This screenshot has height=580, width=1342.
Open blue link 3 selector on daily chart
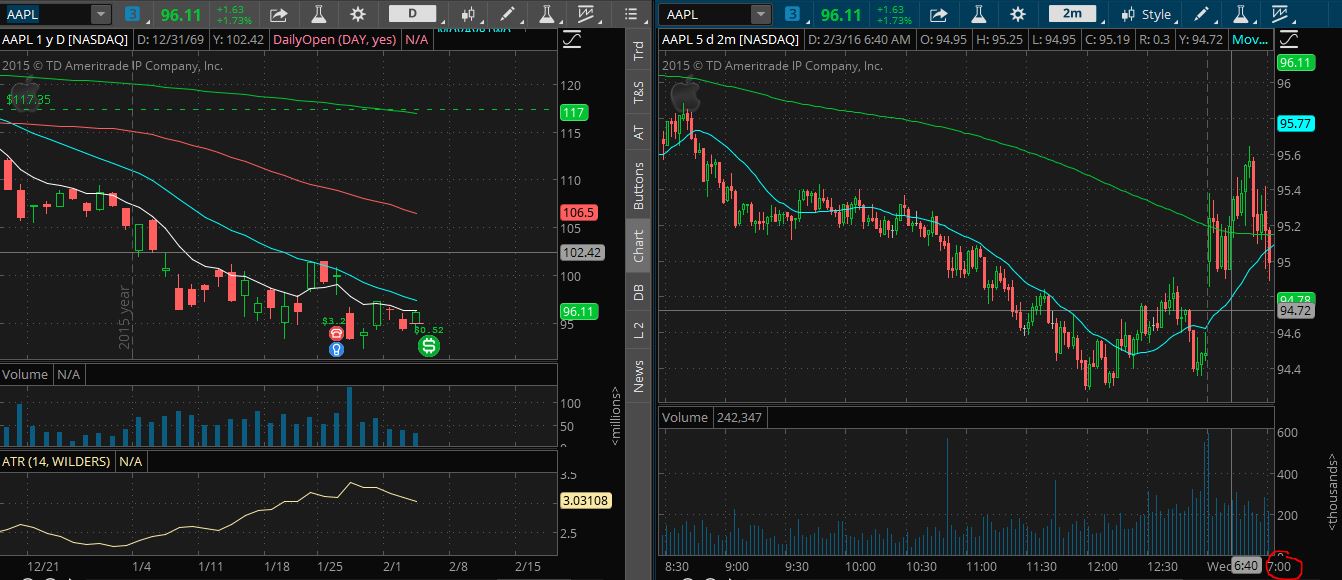pos(133,14)
